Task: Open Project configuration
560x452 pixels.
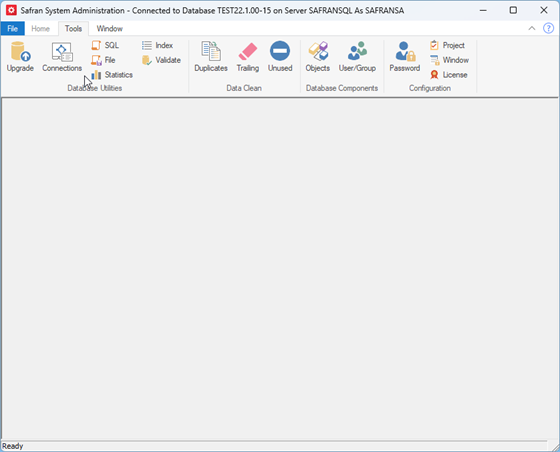Action: tap(447, 45)
